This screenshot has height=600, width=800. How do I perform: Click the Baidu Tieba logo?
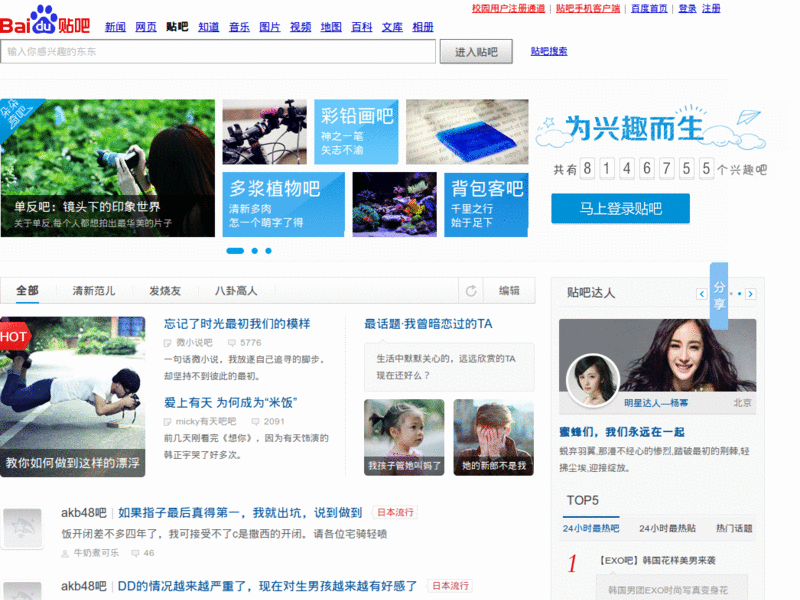45,19
